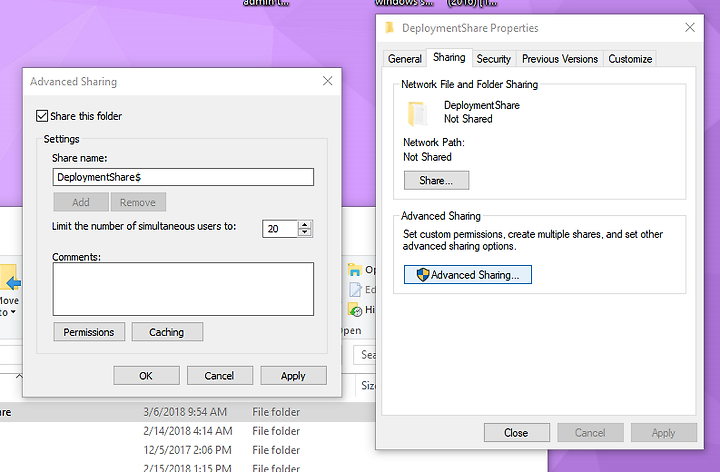This screenshot has height=472, width=720.
Task: Open the share Permissions dialog
Action: (89, 332)
